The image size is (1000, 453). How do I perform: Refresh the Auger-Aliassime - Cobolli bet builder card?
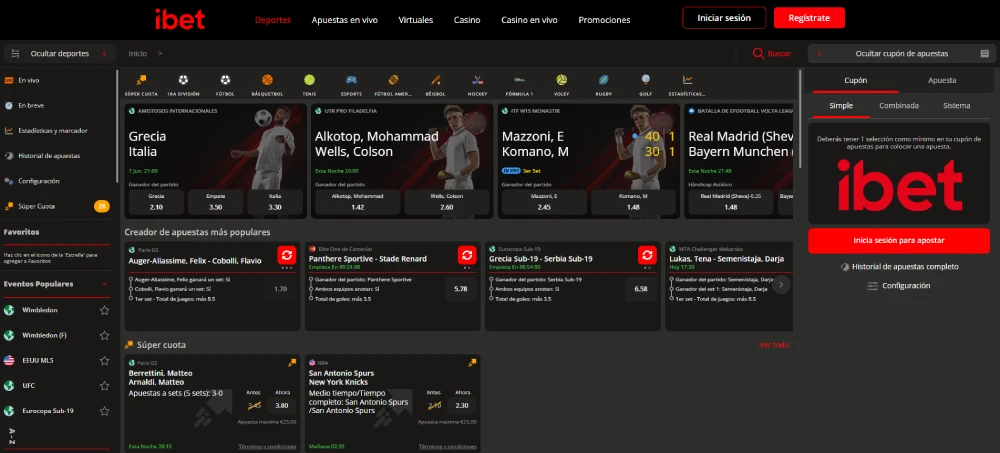(x=287, y=255)
